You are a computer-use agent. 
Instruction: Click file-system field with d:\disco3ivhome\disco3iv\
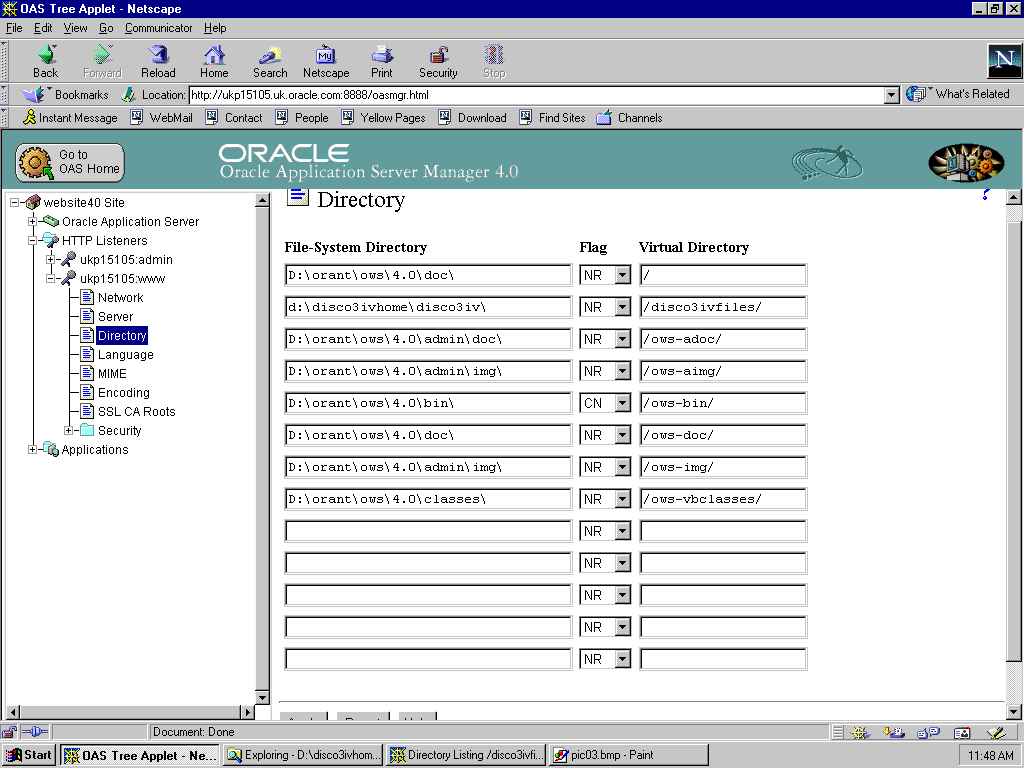click(428, 307)
